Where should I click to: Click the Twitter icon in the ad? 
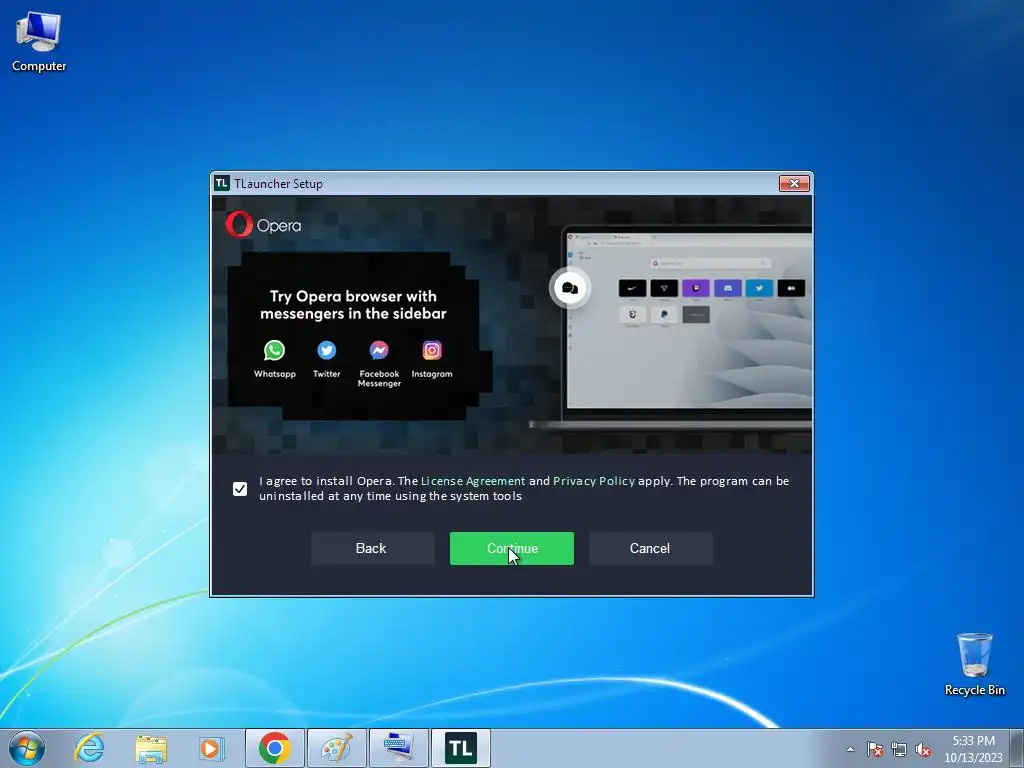click(x=327, y=351)
